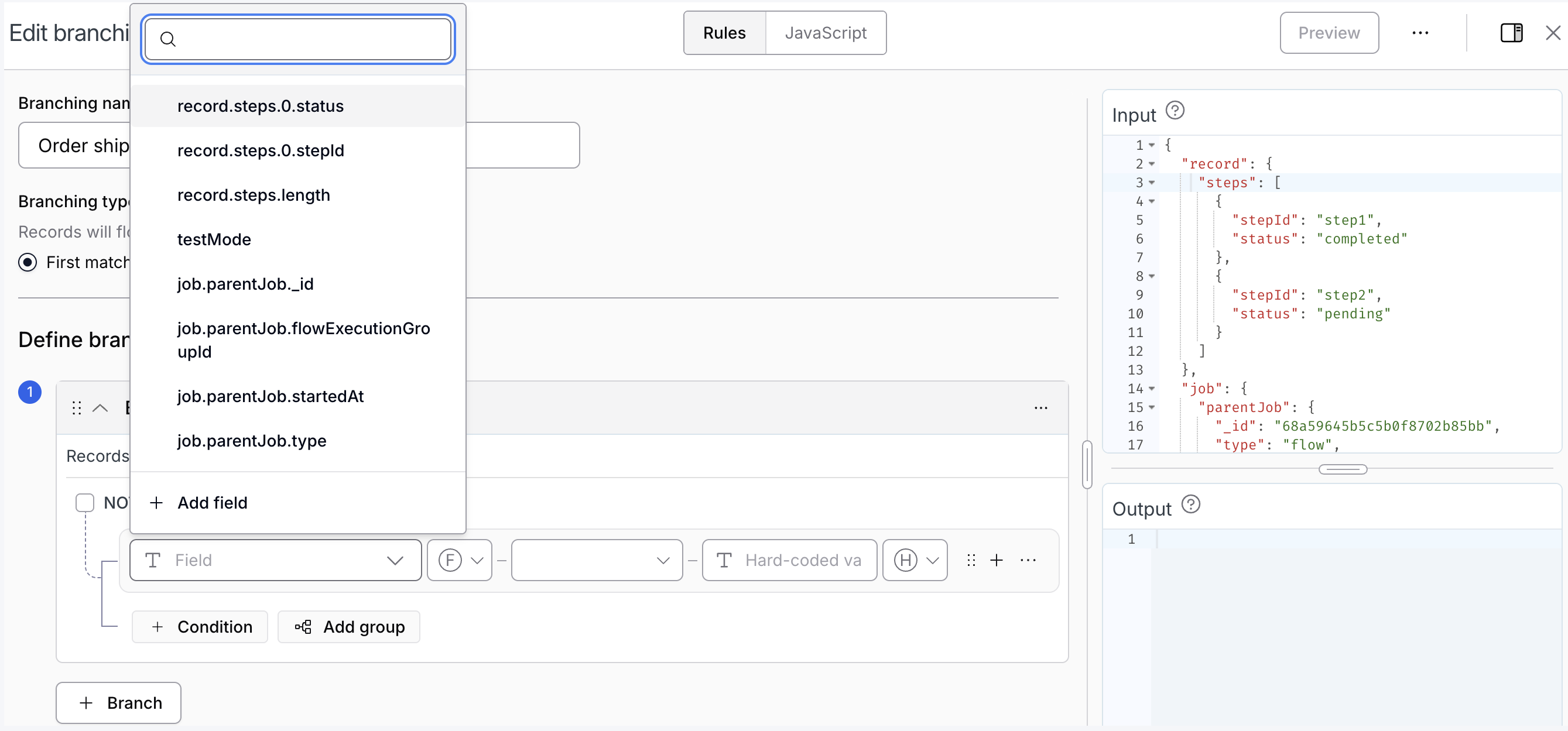Collapse branch 1 with the chevron up
This screenshot has height=731, width=1568.
pos(100,408)
